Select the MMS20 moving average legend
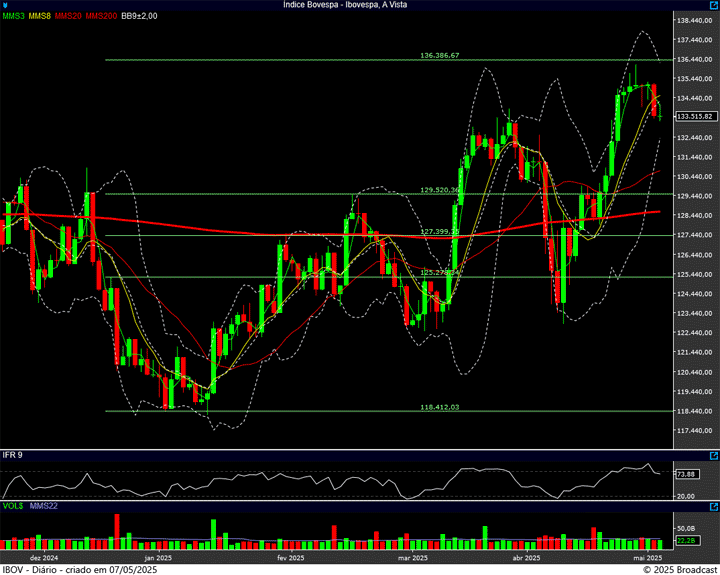The height and width of the screenshot is (575, 720). [x=70, y=16]
